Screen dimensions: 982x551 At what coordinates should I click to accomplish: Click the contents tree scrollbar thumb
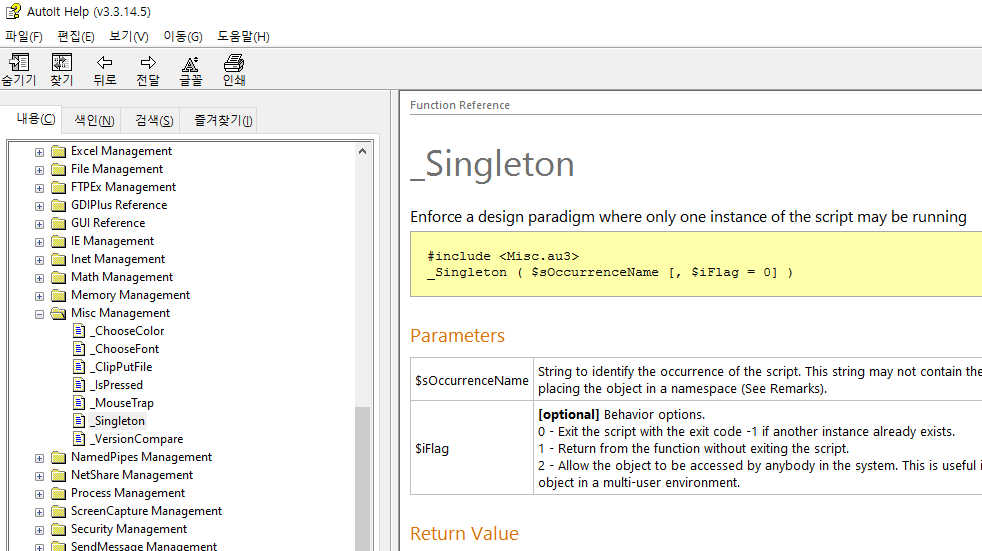(362, 479)
